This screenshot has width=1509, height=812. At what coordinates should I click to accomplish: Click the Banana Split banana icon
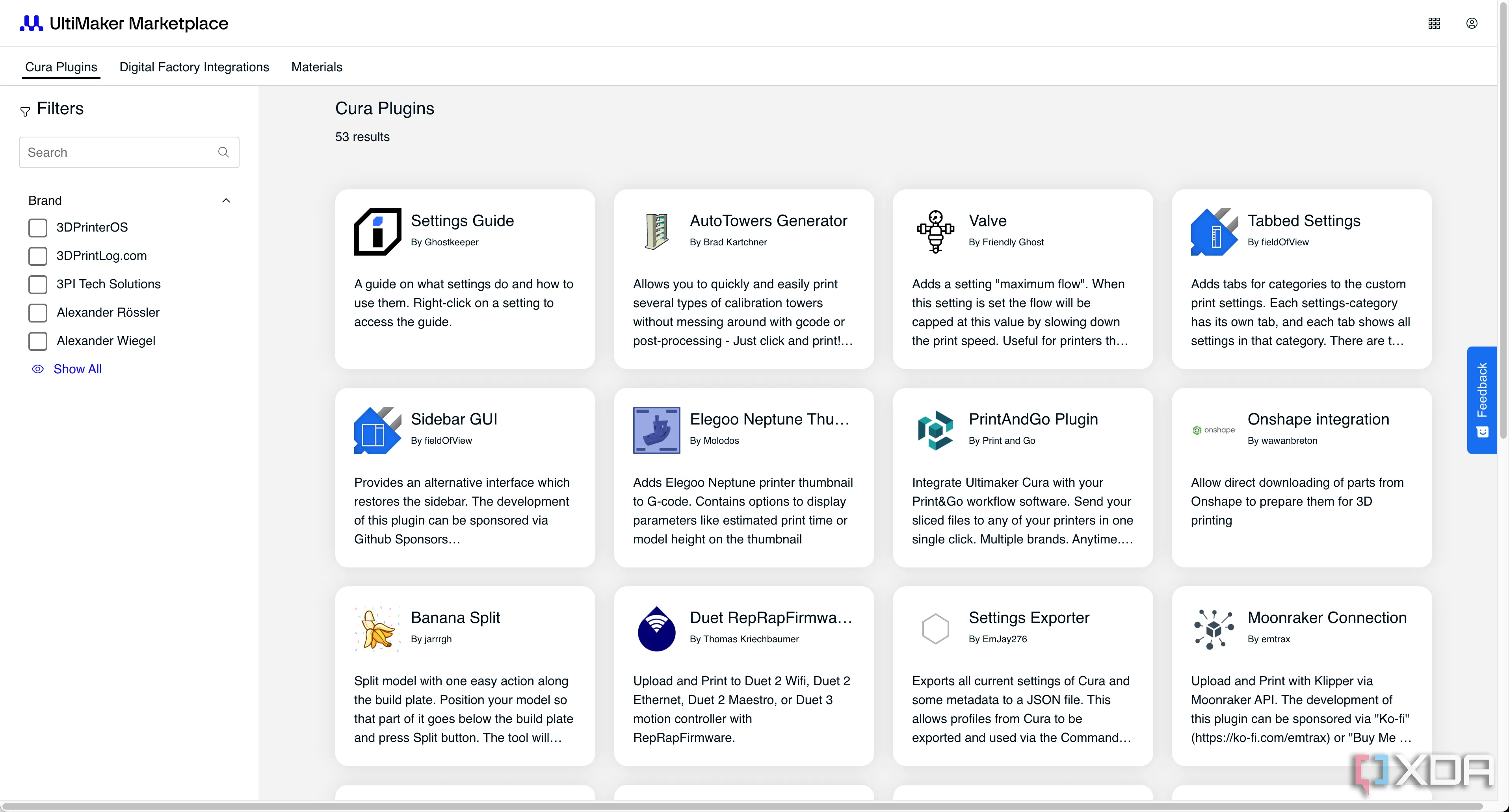pos(378,629)
